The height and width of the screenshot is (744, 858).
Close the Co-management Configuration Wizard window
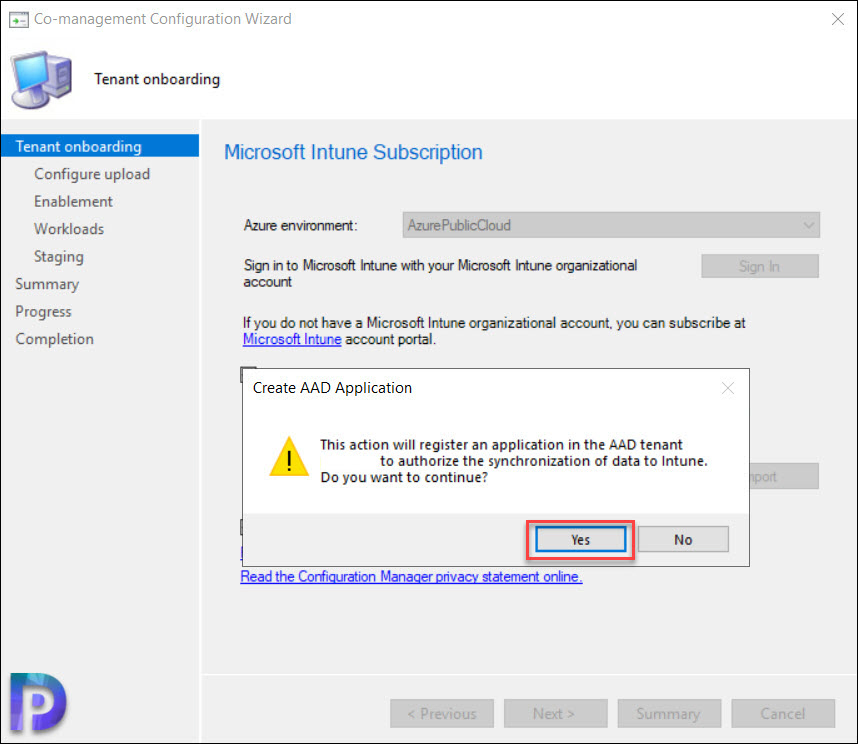pos(838,19)
